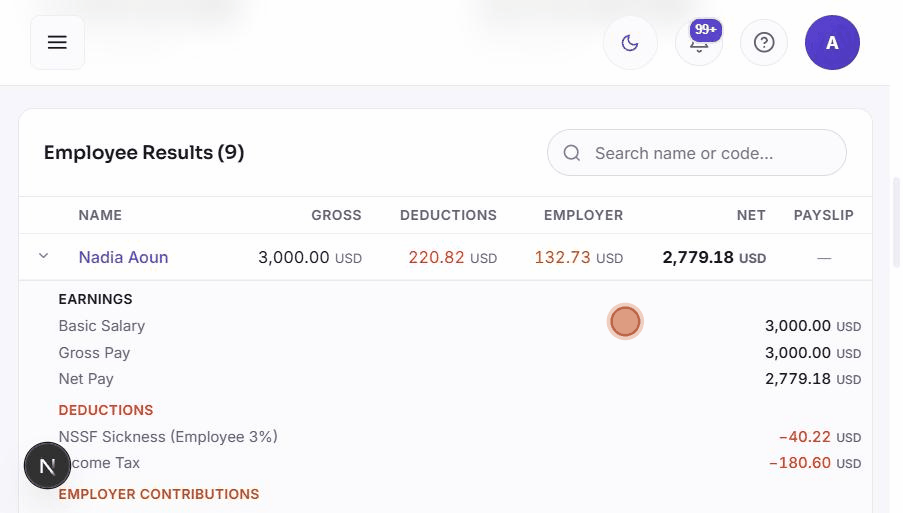Click the DEDUCTIONS column header
Screen dimensions: 903x513
tap(448, 215)
